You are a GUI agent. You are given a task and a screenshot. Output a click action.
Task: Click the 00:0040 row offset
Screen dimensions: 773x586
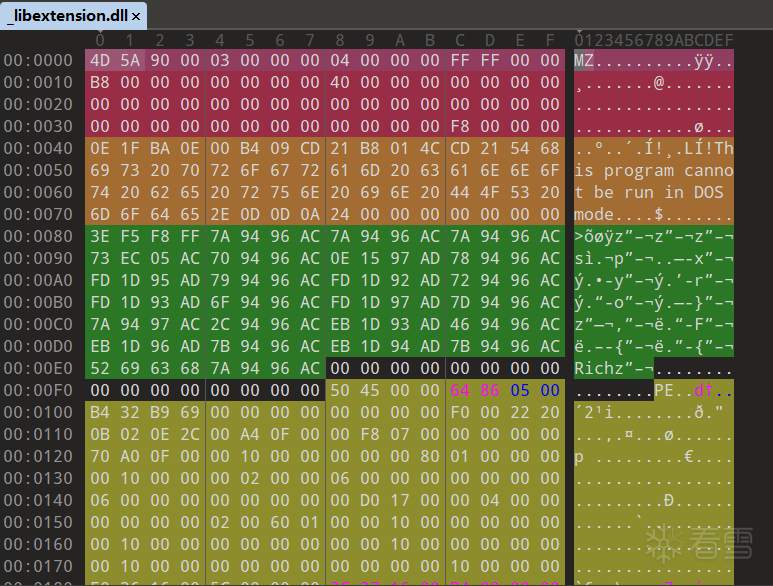point(38,148)
